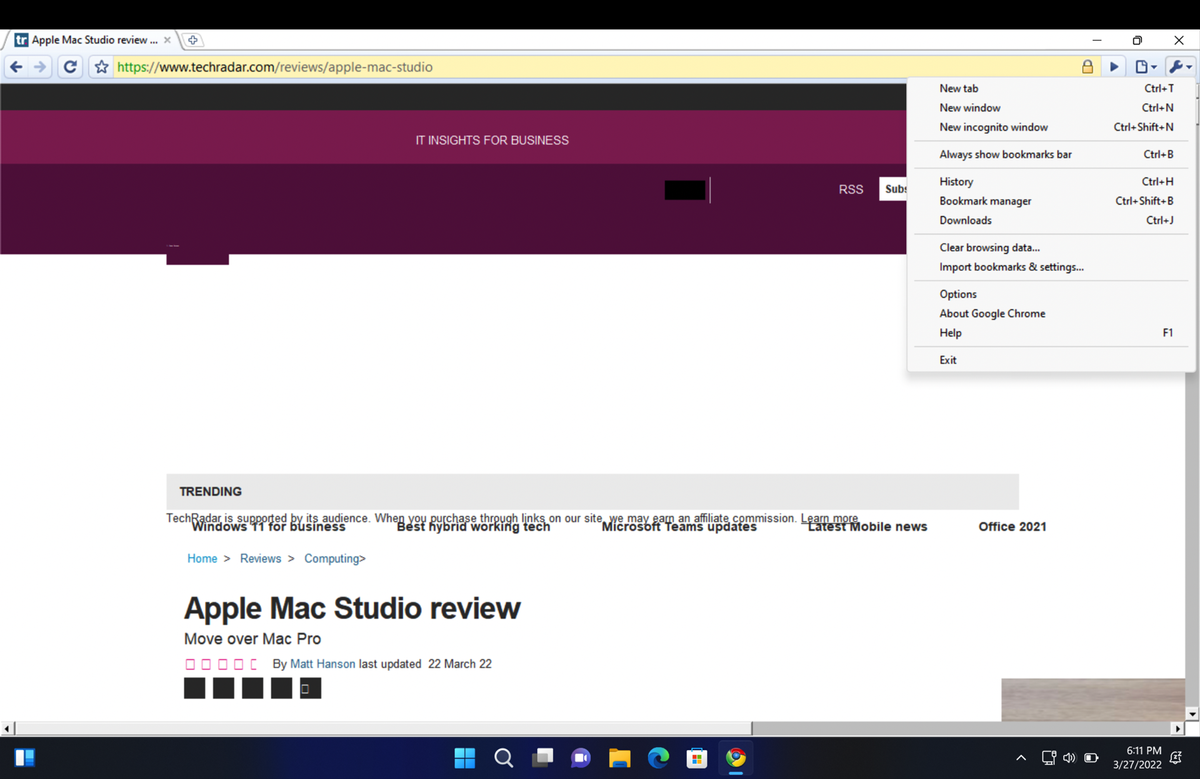Open Help from the wrench menu
The width and height of the screenshot is (1200, 779).
click(x=1051, y=333)
